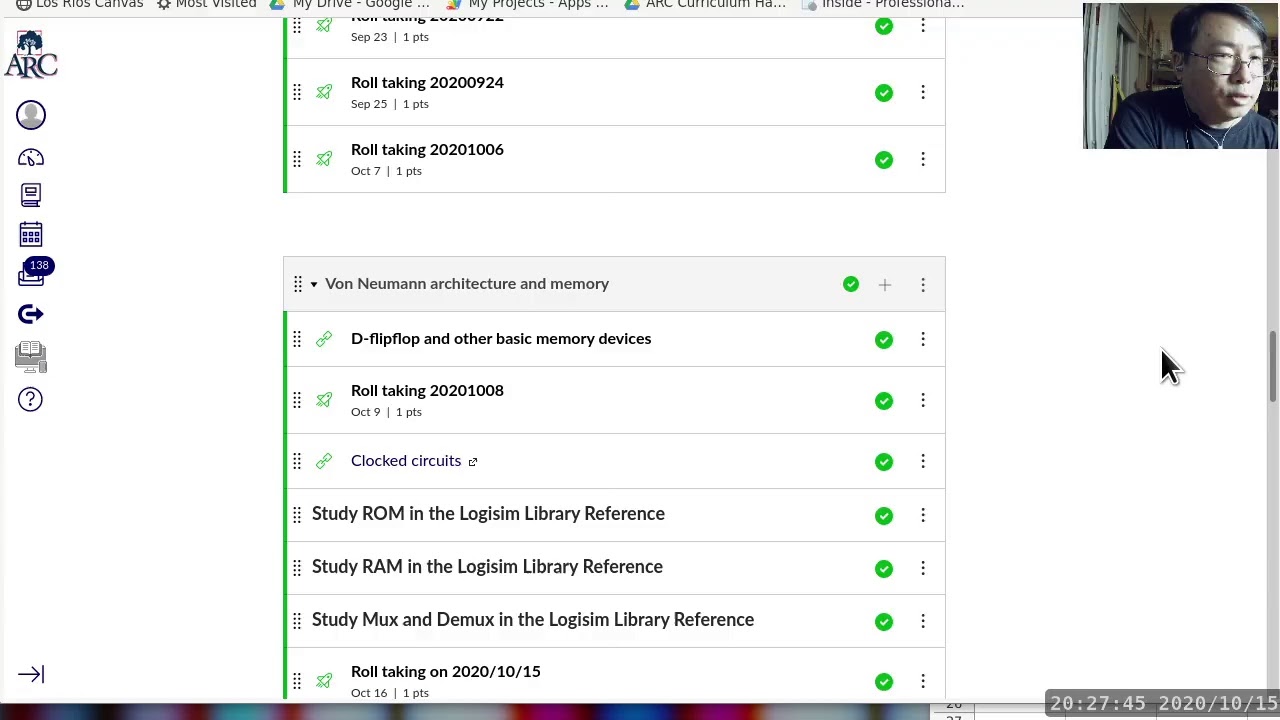This screenshot has width=1280, height=720.
Task: Unpublish Clocked circuits item
Action: coord(884,461)
